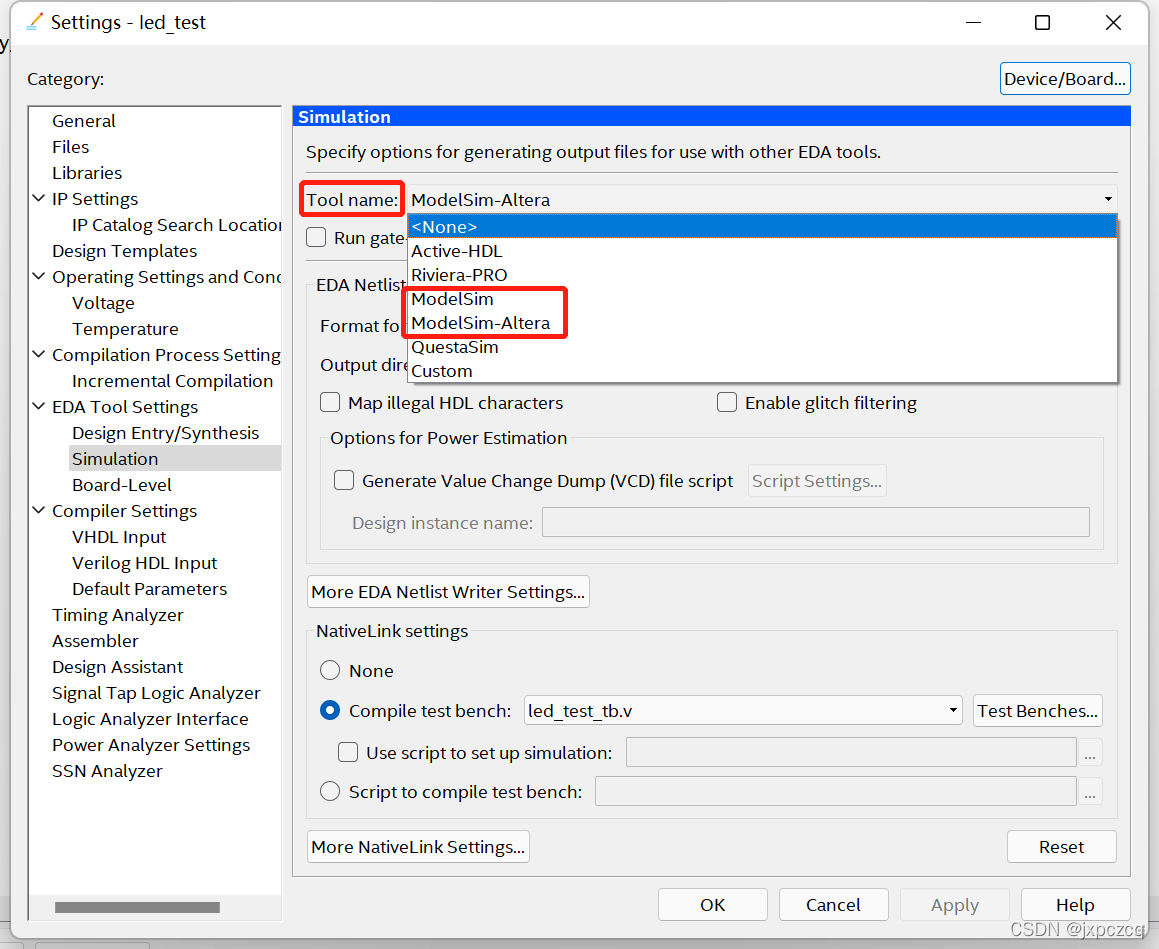This screenshot has height=949, width=1159.
Task: Select Incremental Compilation item
Action: (172, 381)
